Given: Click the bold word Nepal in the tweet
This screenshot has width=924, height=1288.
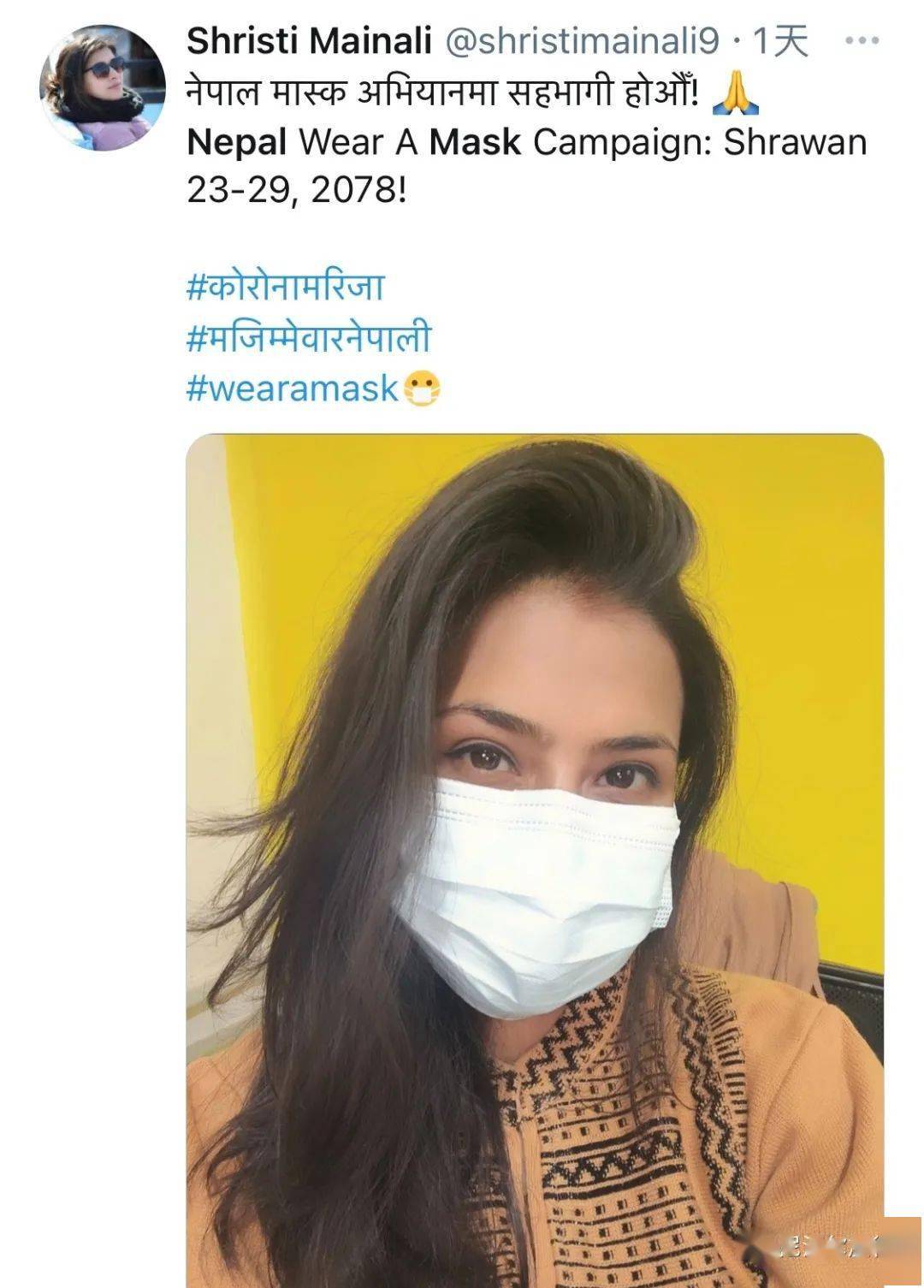Looking at the screenshot, I should (x=237, y=143).
